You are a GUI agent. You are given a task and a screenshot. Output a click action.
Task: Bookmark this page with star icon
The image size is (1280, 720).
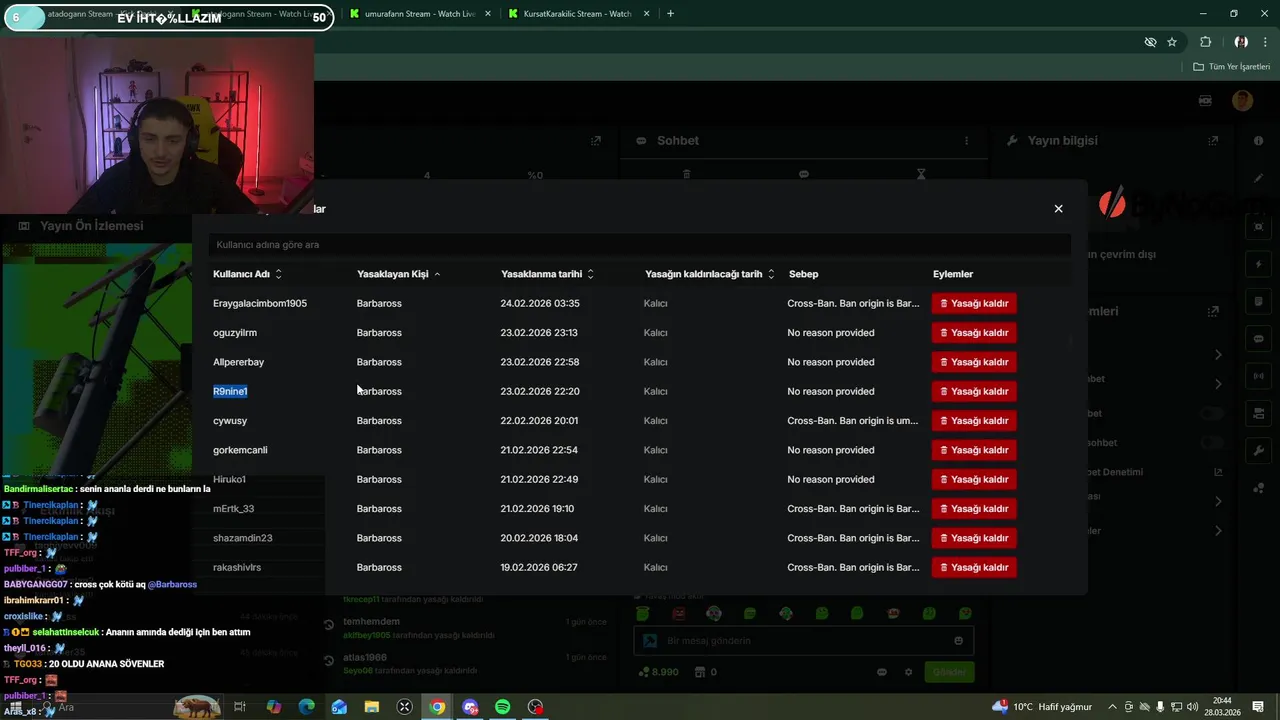pos(1172,42)
